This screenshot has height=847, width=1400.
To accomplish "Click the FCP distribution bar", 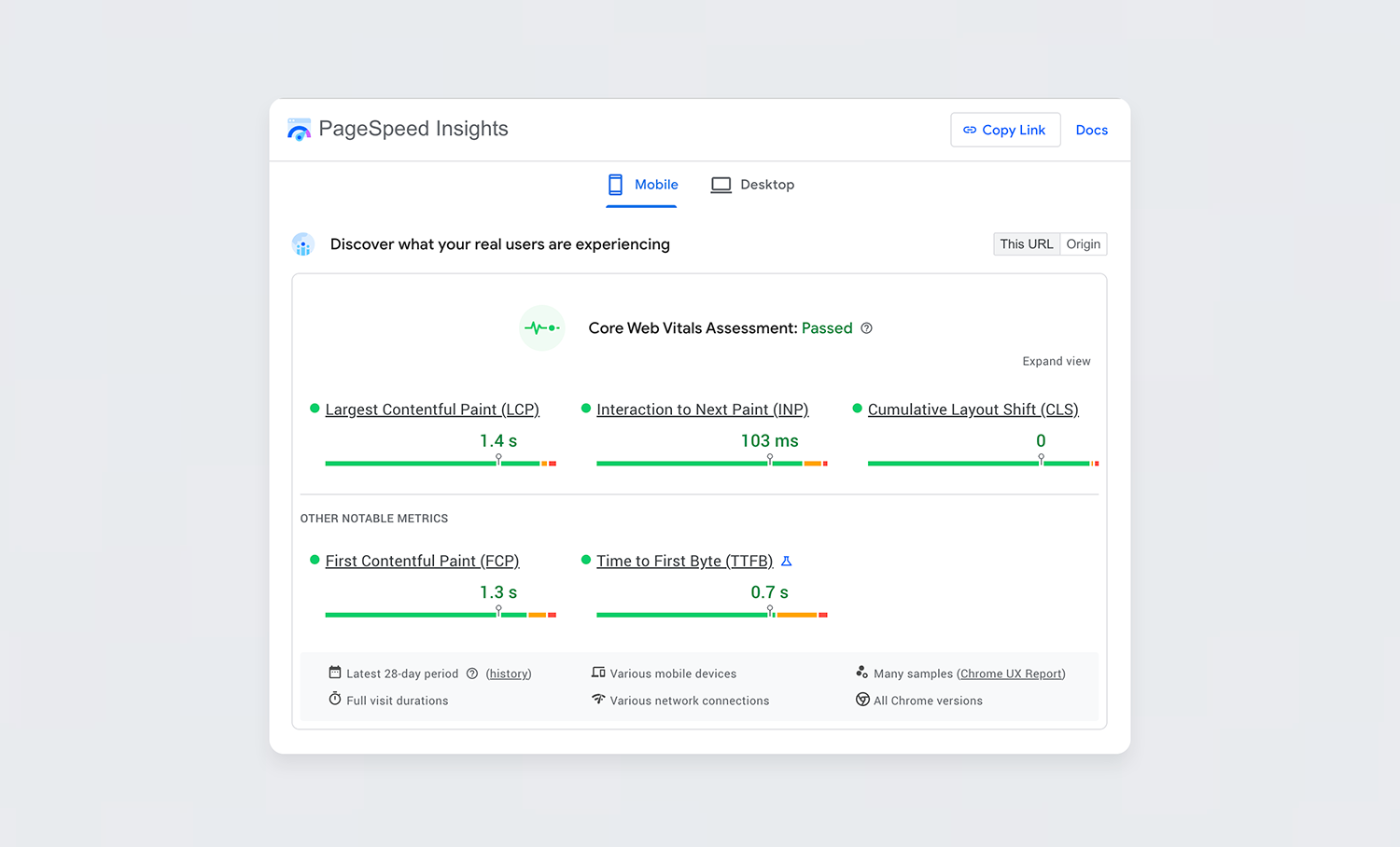I will (441, 615).
